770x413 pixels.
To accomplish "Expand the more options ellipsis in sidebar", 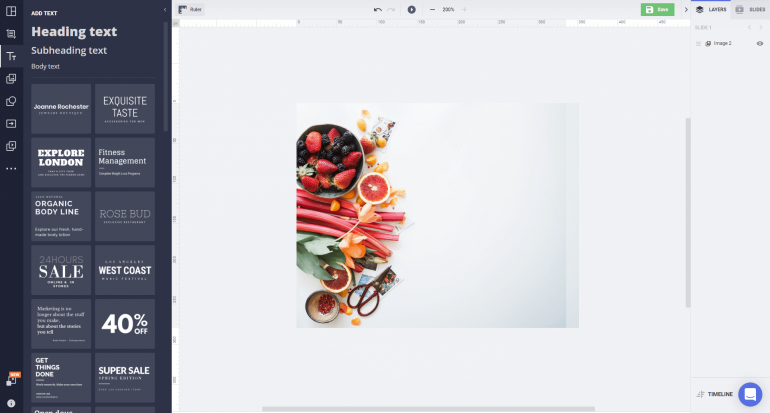I will tap(11, 168).
